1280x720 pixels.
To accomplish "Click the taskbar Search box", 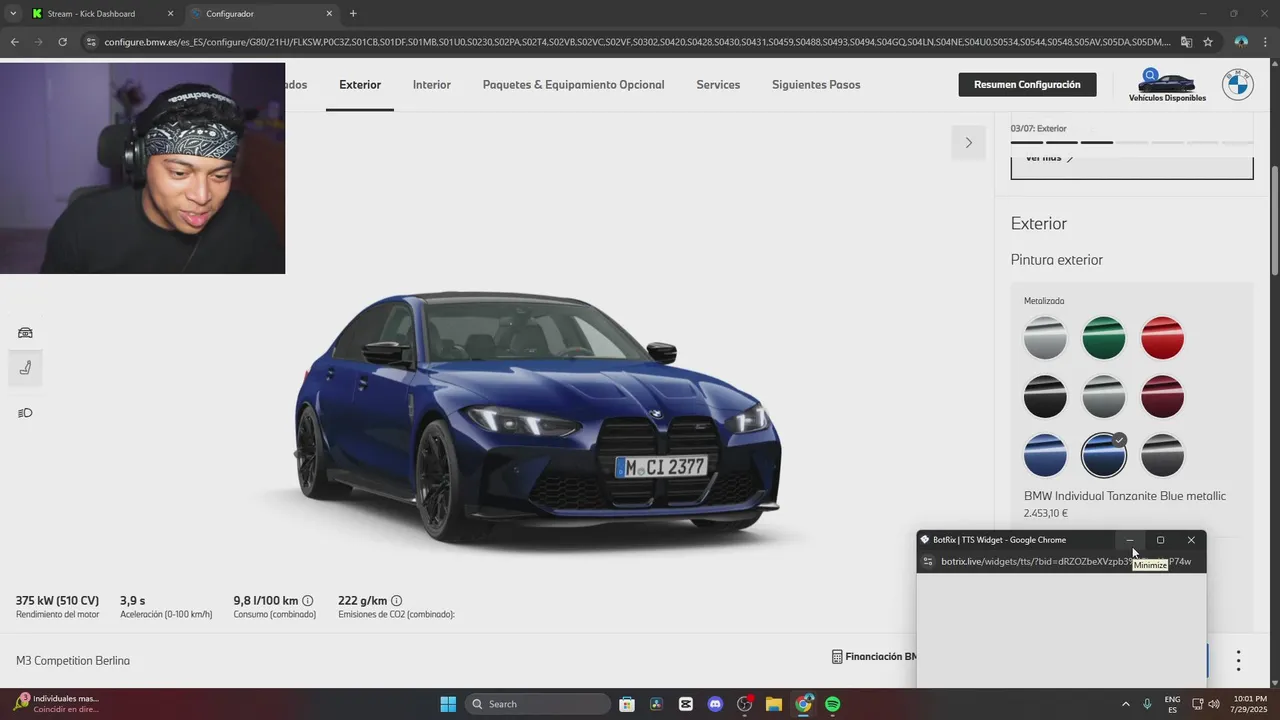I will click(x=539, y=704).
